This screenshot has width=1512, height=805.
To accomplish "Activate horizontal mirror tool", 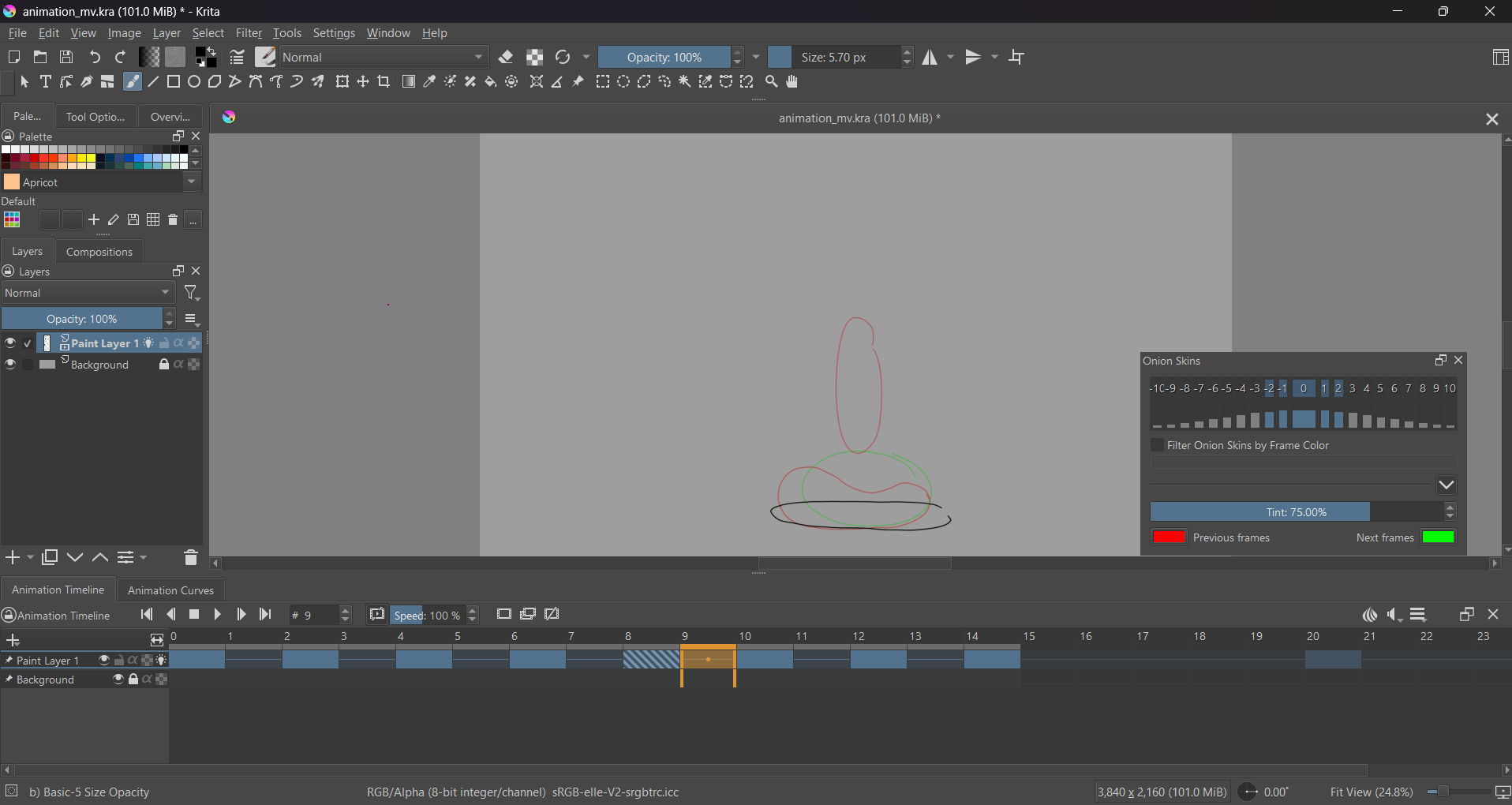I will tap(931, 58).
